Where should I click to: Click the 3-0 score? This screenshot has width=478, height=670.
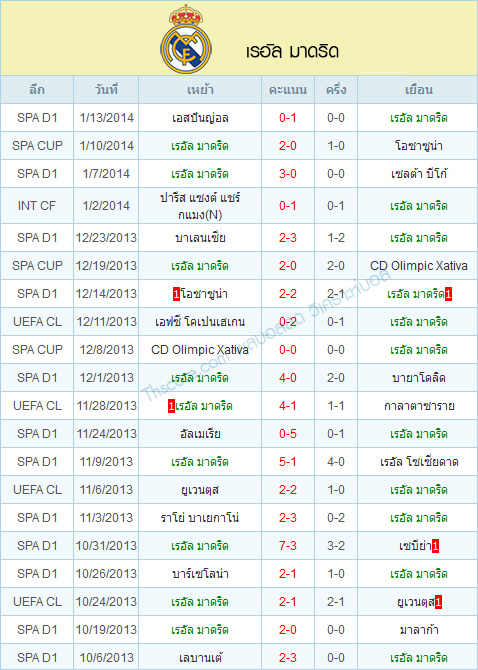click(x=288, y=174)
